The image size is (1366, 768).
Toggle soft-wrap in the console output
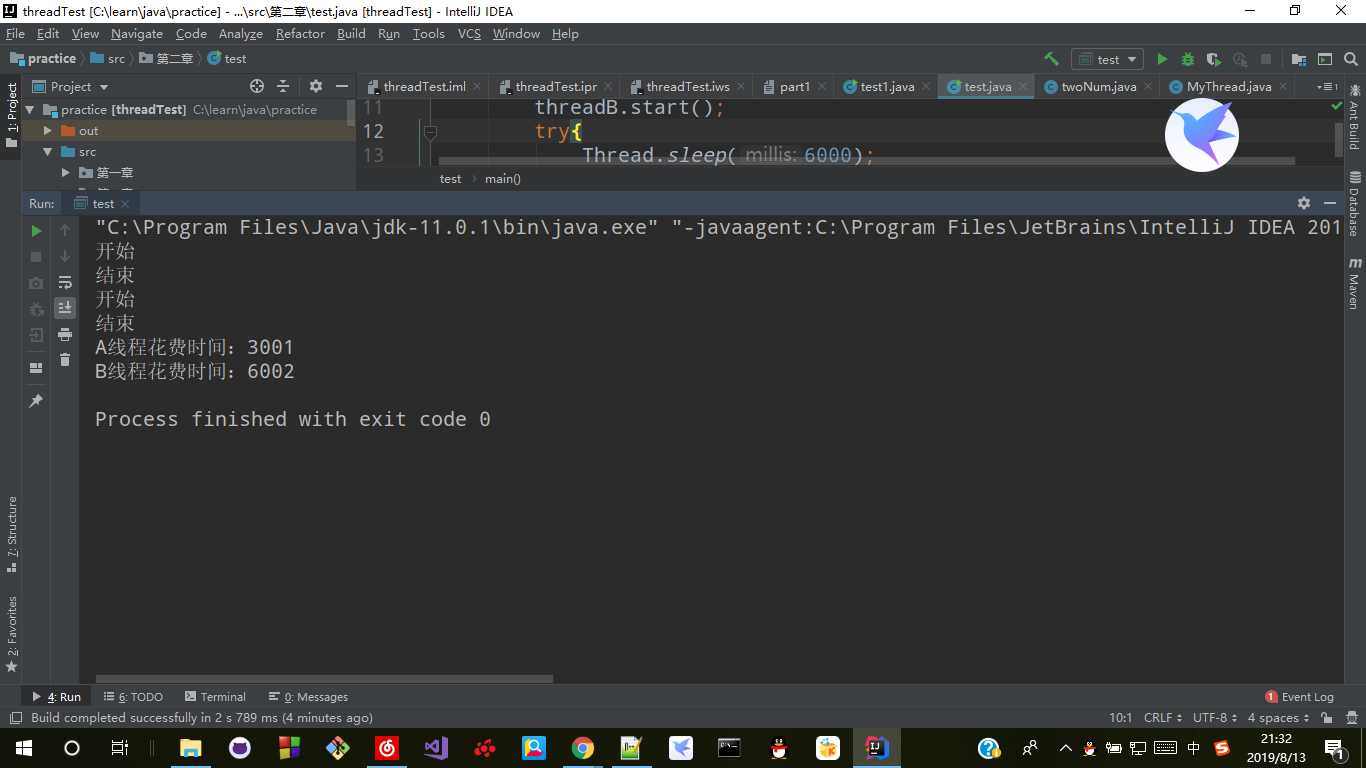pyautogui.click(x=65, y=283)
